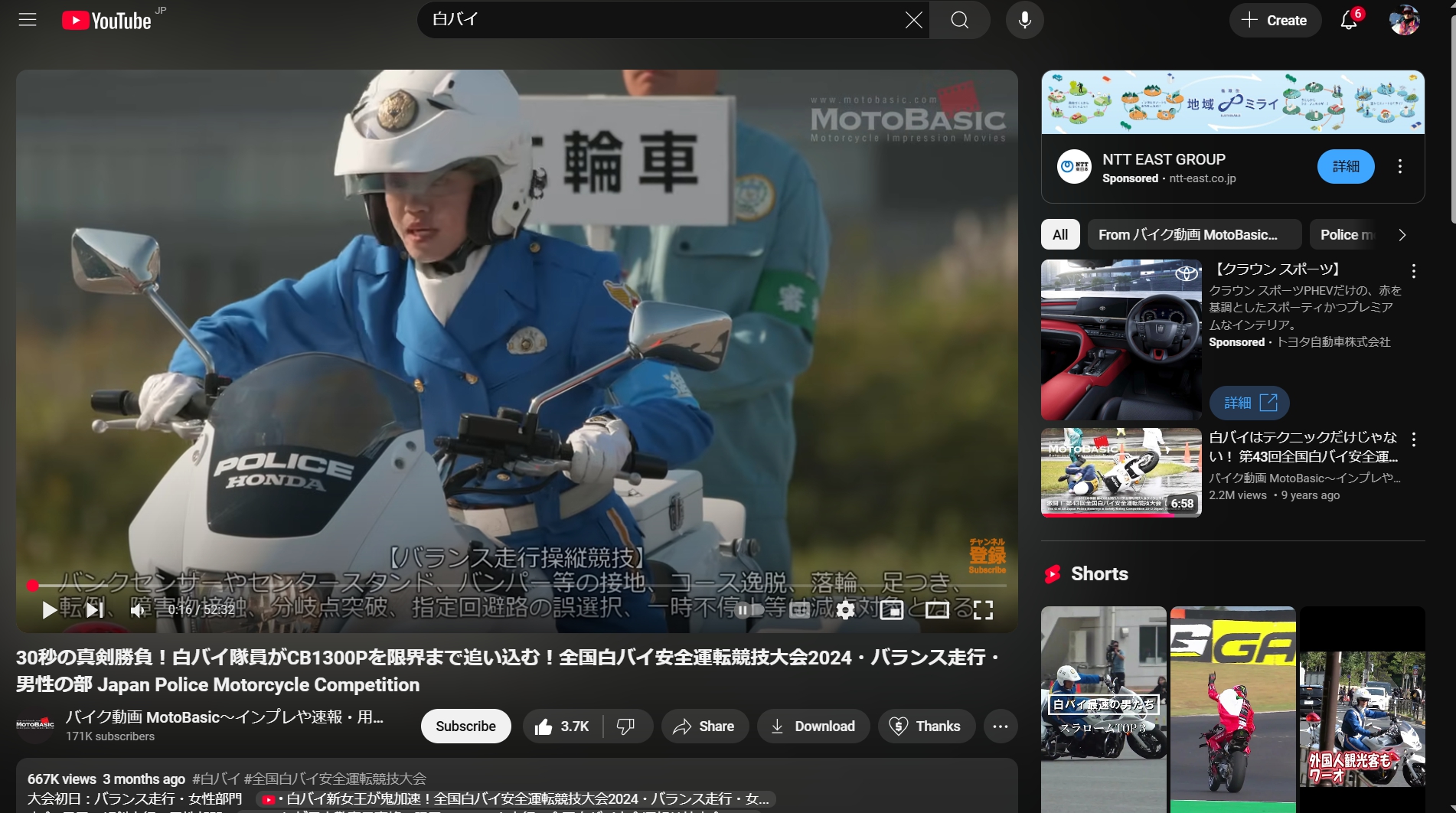
Task: Toggle the autoplay switch in player
Action: click(749, 610)
